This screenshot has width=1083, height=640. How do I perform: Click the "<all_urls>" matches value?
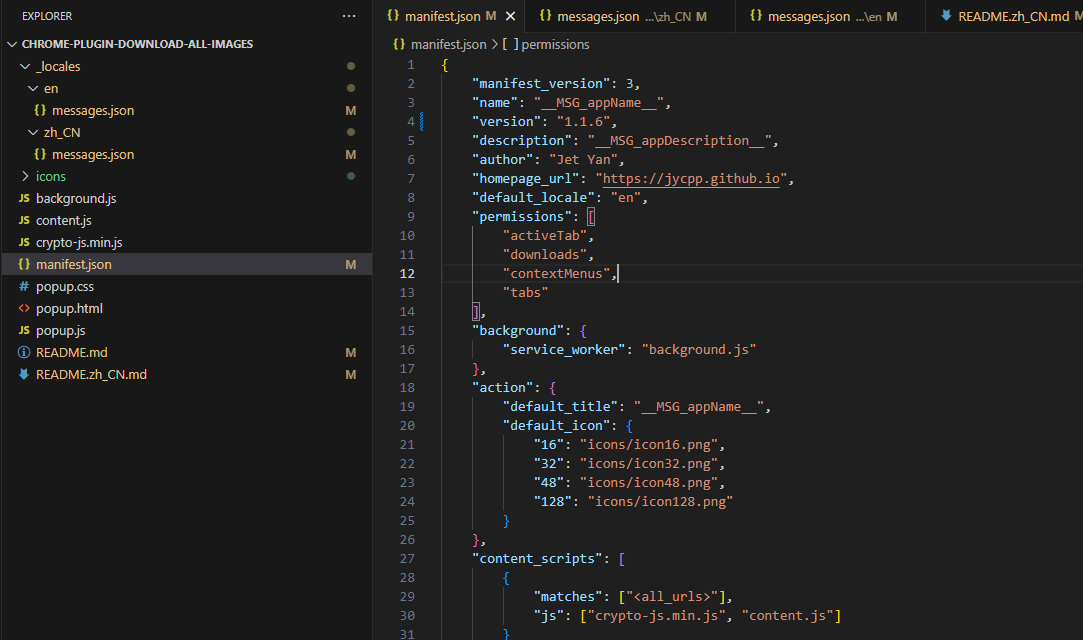[x=672, y=597]
